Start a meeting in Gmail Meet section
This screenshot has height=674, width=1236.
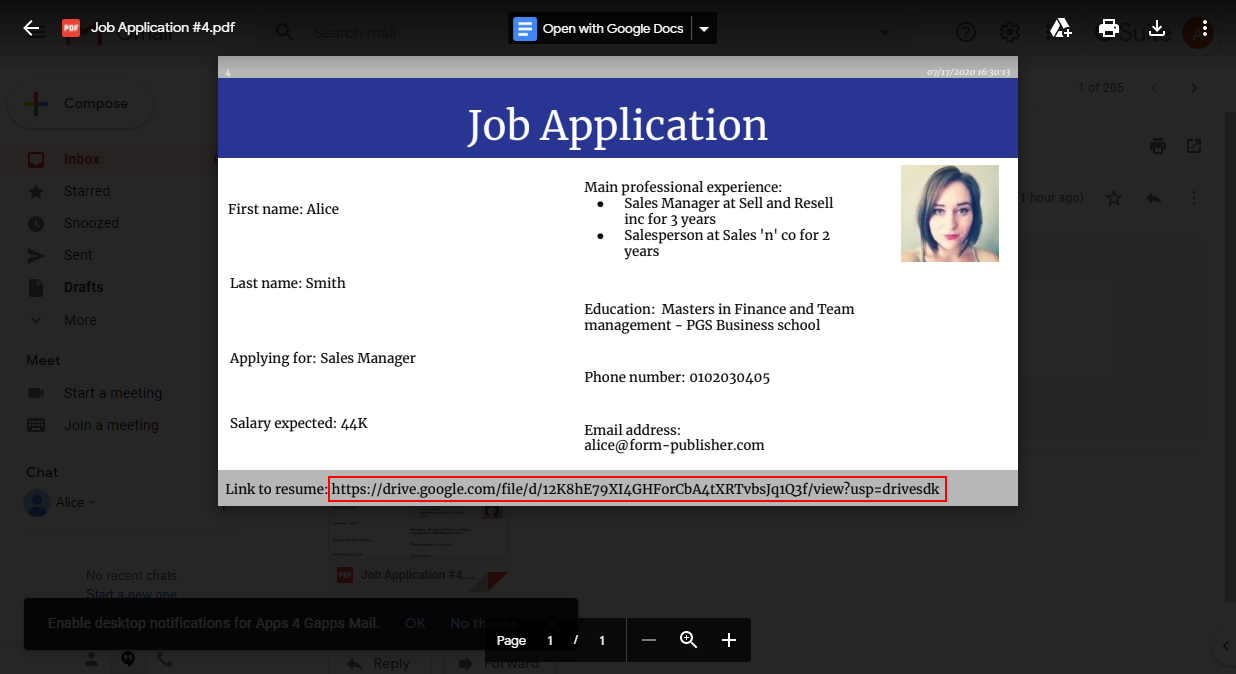pyautogui.click(x=113, y=393)
